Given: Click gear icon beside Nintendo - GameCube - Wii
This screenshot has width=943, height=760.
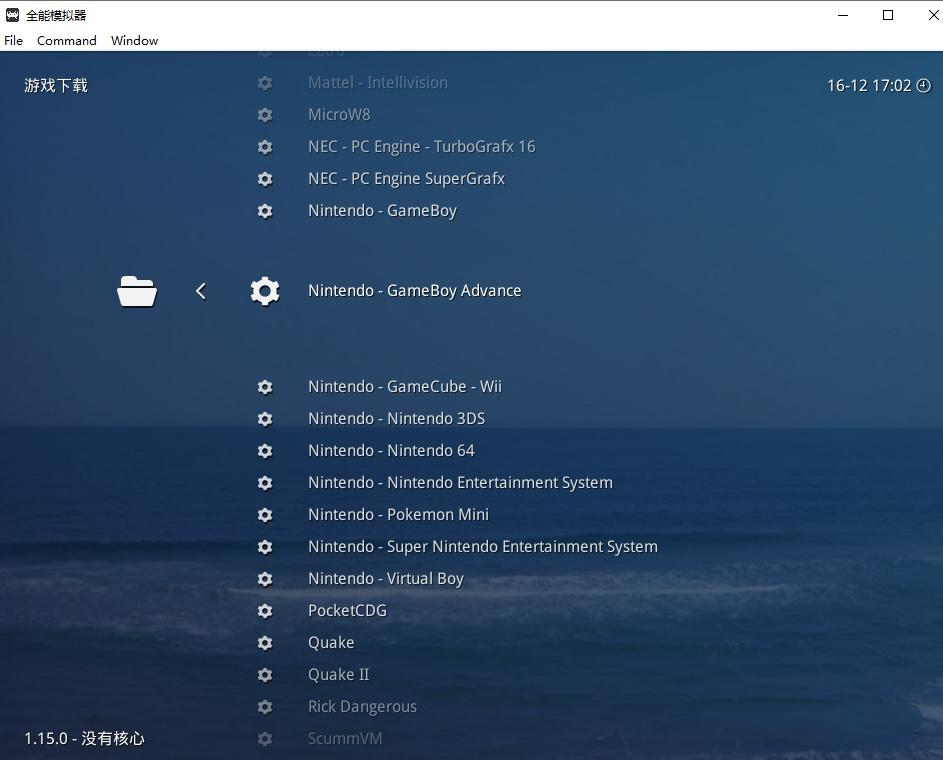Looking at the screenshot, I should [265, 387].
